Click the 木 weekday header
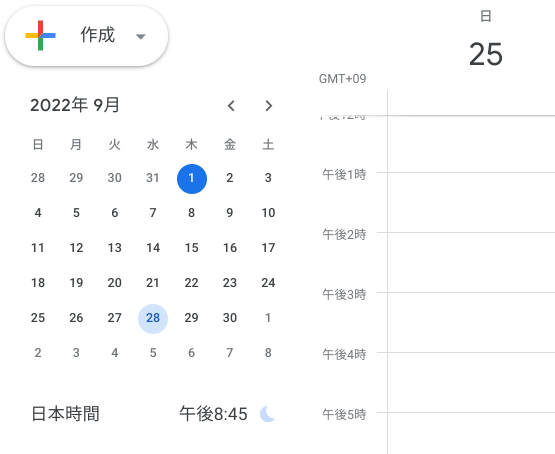 pyautogui.click(x=191, y=144)
